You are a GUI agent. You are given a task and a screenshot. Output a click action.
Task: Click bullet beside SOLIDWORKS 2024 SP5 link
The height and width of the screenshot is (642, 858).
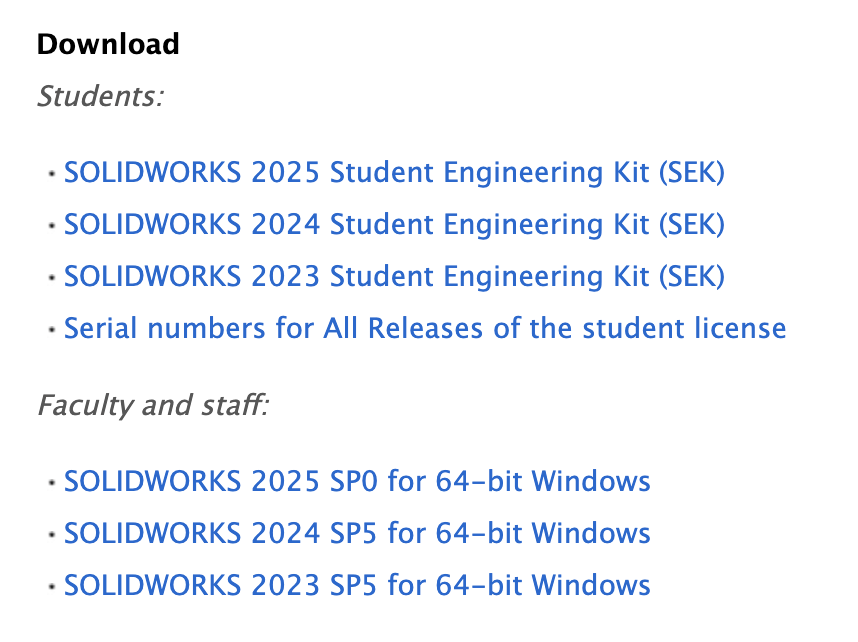[51, 535]
